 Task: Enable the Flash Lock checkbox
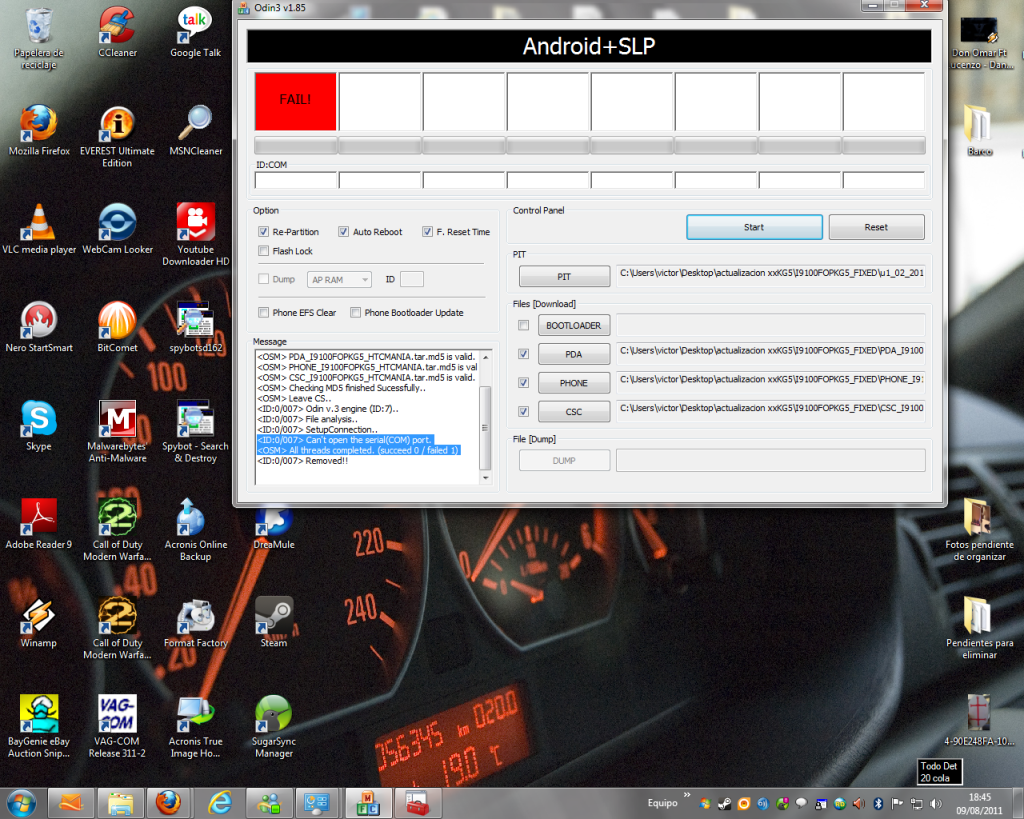click(x=264, y=251)
